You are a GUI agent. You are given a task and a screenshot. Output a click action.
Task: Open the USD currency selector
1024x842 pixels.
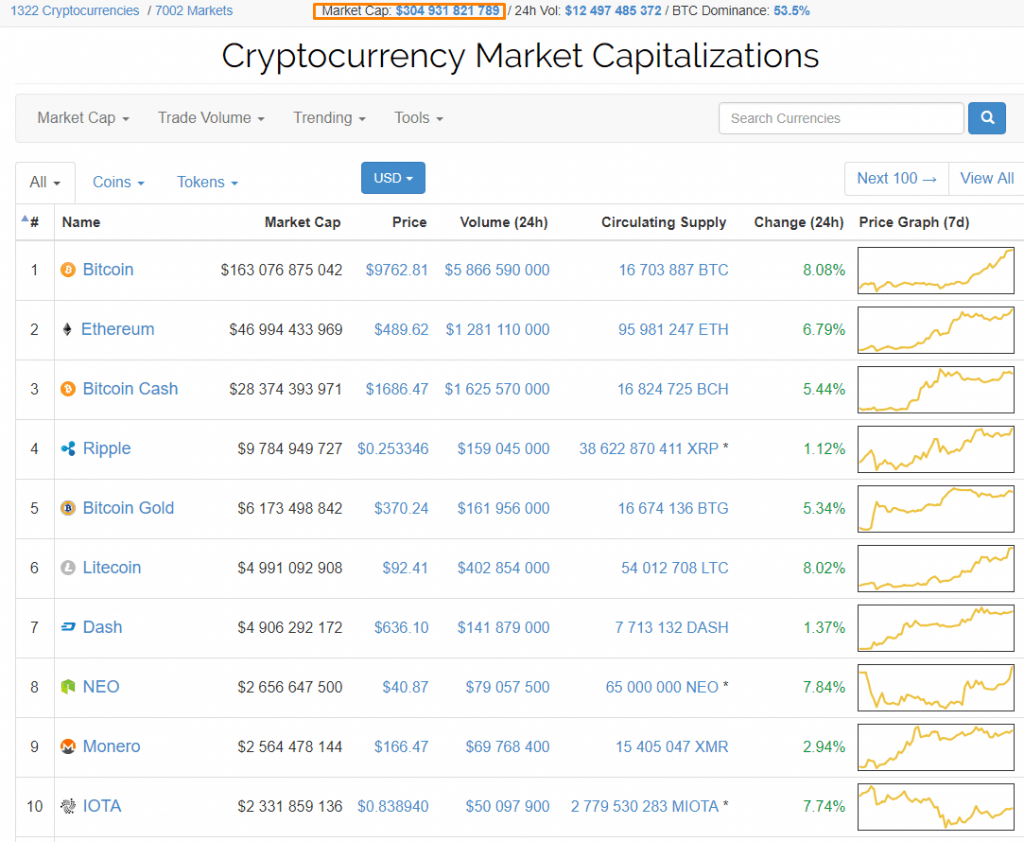393,178
